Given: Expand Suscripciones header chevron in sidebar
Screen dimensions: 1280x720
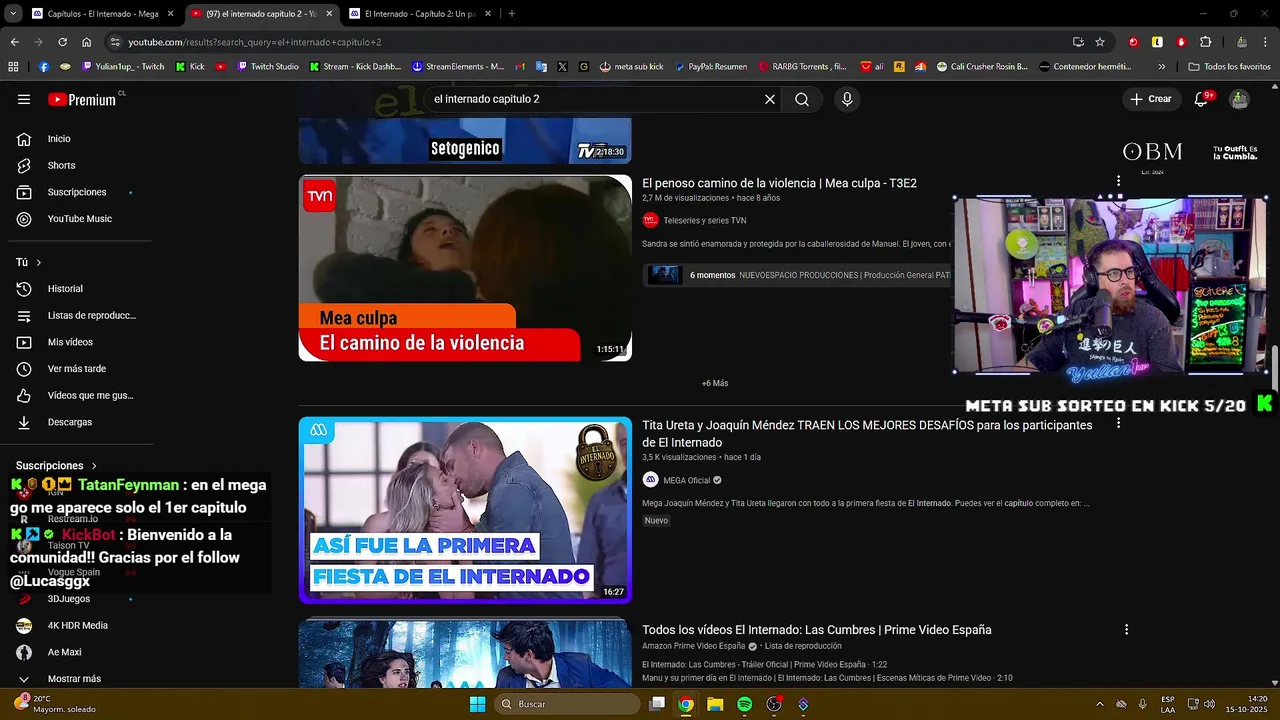Looking at the screenshot, I should point(95,466).
